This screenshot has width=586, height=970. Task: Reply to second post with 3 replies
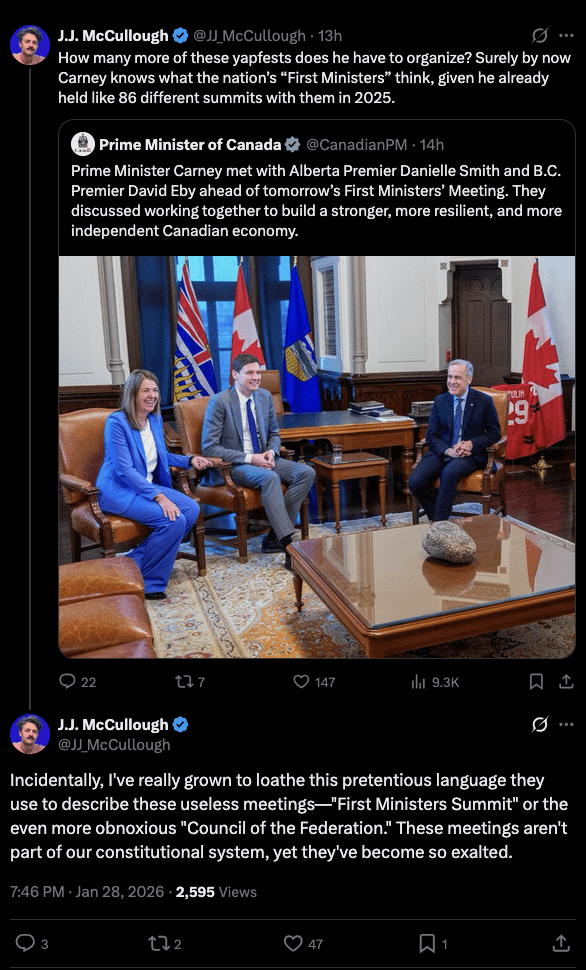25,943
